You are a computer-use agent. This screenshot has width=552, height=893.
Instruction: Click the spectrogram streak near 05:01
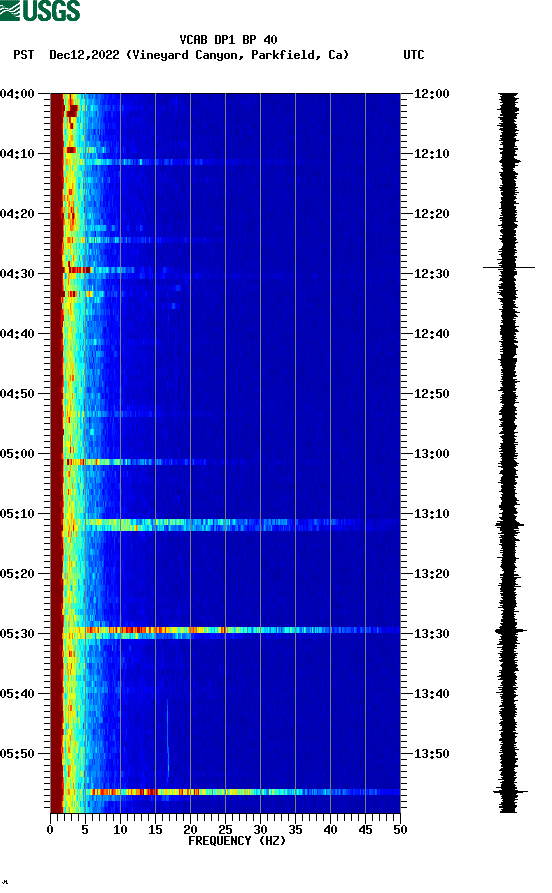click(x=137, y=462)
